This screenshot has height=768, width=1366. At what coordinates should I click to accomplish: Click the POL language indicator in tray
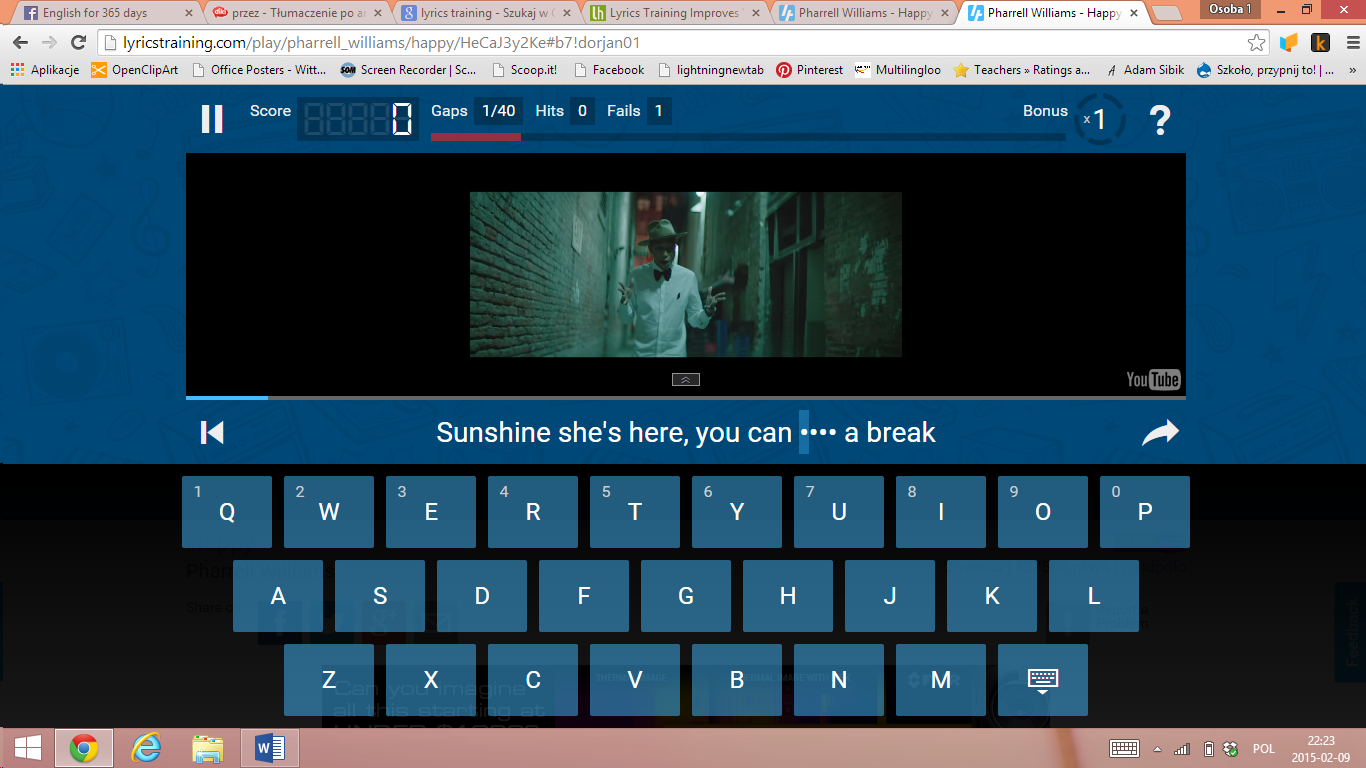1264,749
